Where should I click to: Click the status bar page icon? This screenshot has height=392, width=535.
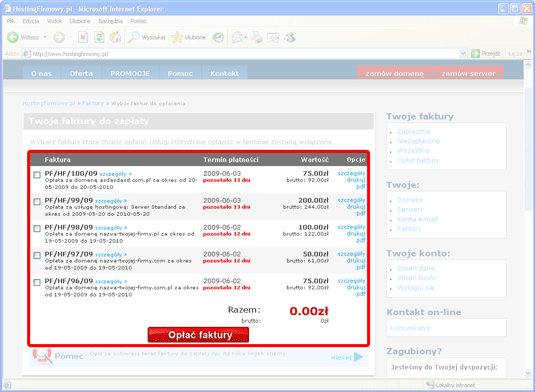(7, 385)
